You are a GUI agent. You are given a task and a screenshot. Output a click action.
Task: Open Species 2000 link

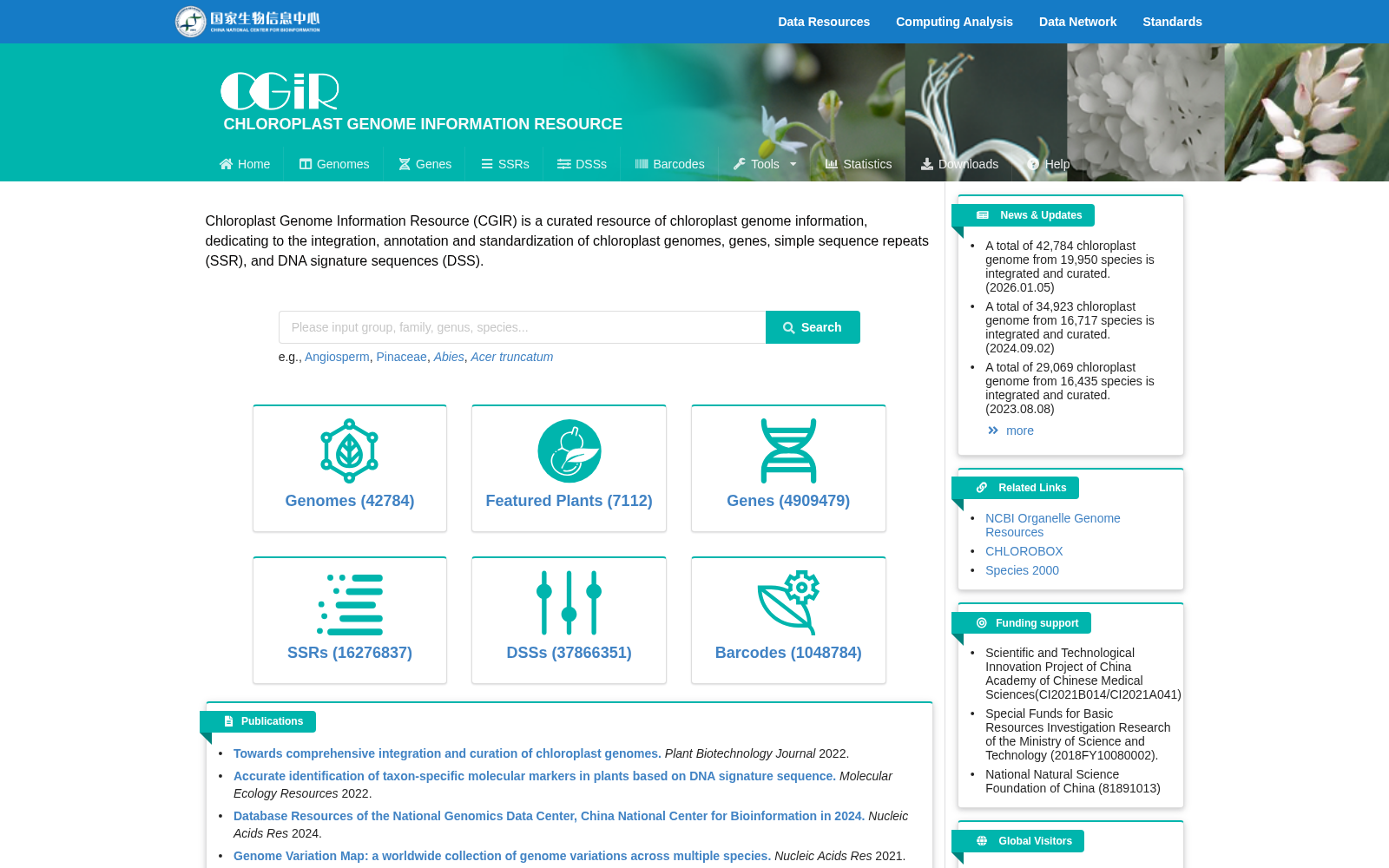1022,570
